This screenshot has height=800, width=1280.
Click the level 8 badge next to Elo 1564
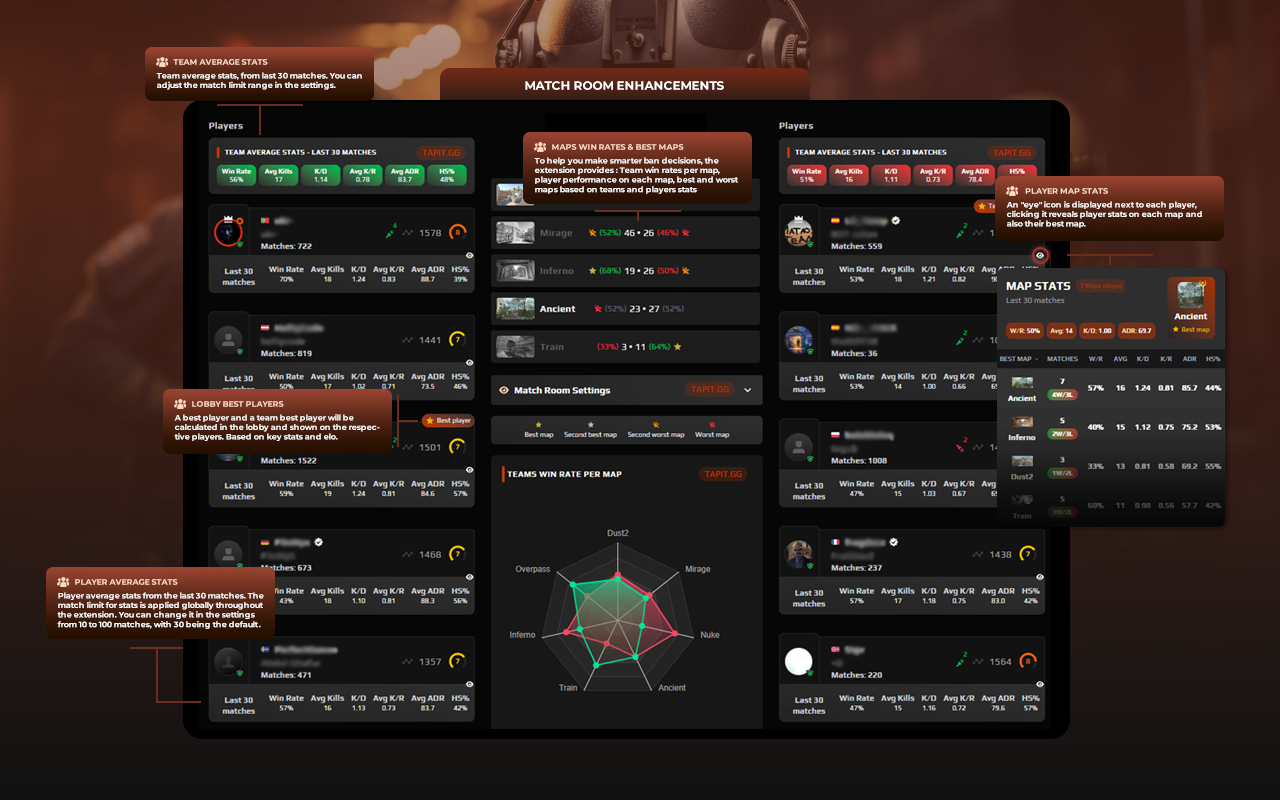1028,661
